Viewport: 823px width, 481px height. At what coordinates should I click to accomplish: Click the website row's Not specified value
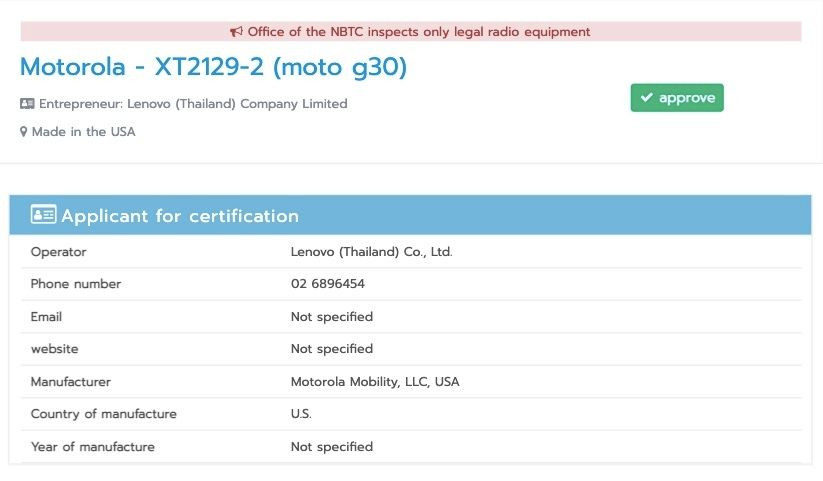pos(331,349)
